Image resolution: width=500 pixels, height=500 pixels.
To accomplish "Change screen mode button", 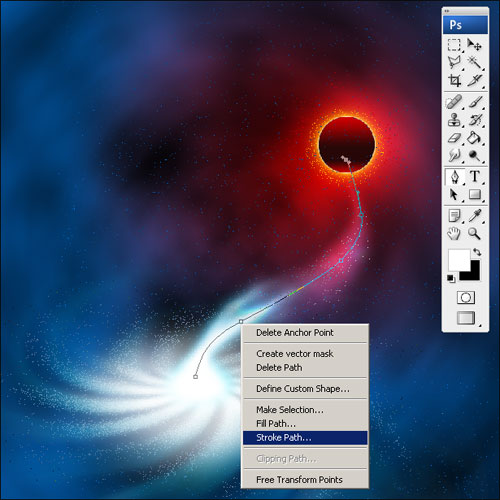I will (466, 318).
